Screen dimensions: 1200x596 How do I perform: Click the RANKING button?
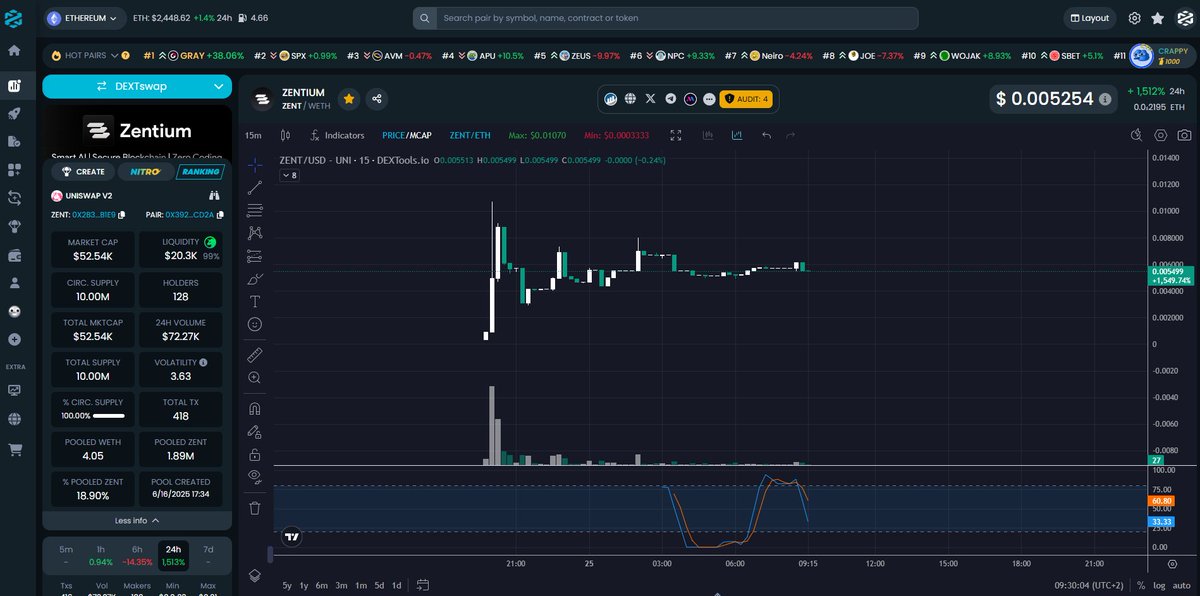click(x=200, y=171)
